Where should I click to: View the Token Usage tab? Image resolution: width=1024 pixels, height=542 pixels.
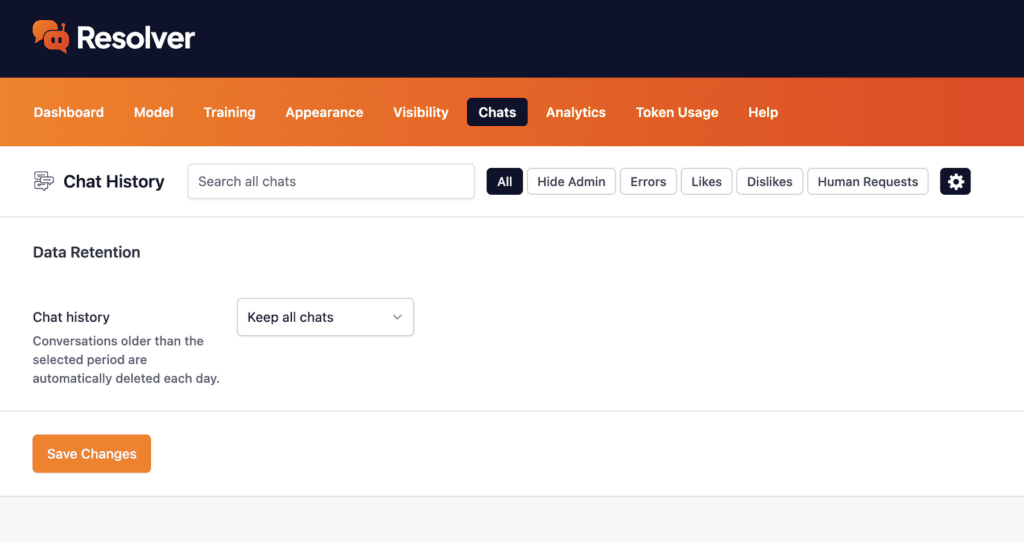click(x=677, y=112)
